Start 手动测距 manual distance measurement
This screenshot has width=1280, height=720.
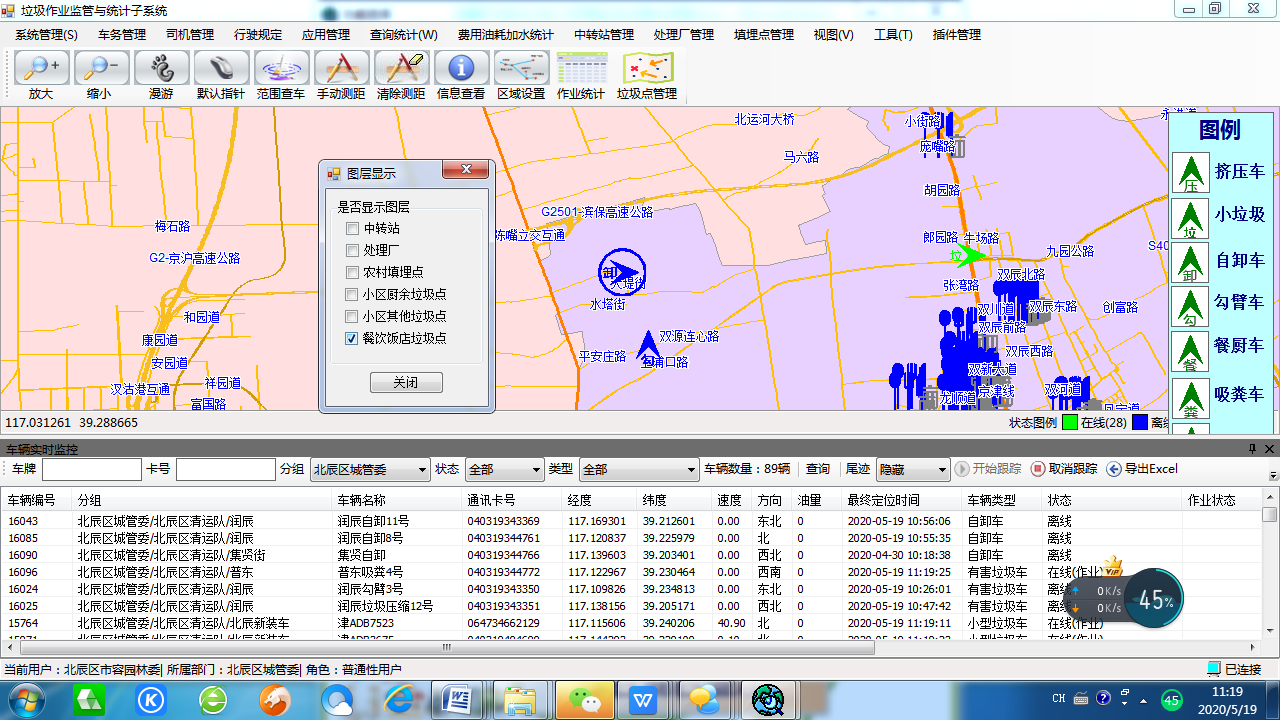pos(341,69)
